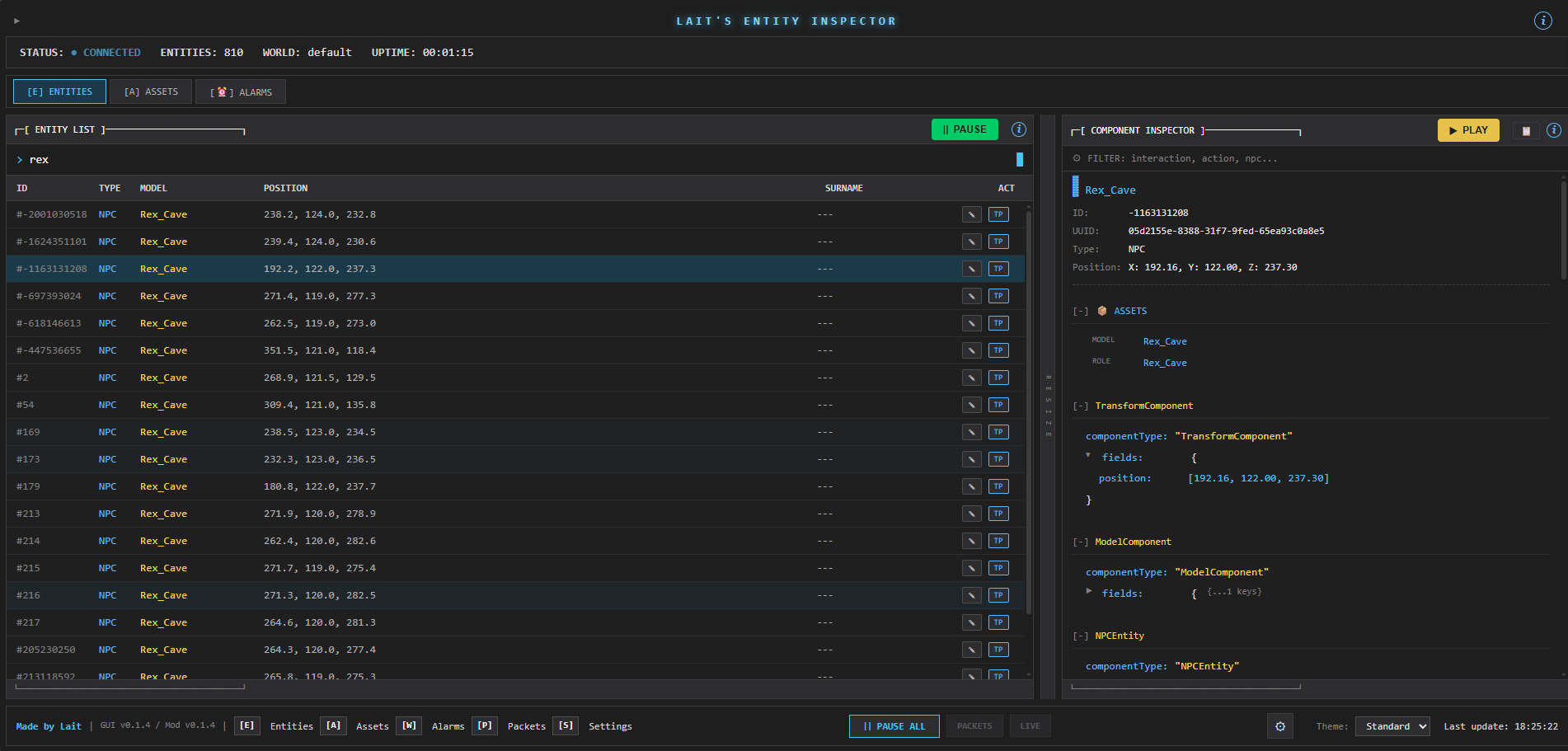
Task: Collapse the TransformComponent section
Action: 1081,406
